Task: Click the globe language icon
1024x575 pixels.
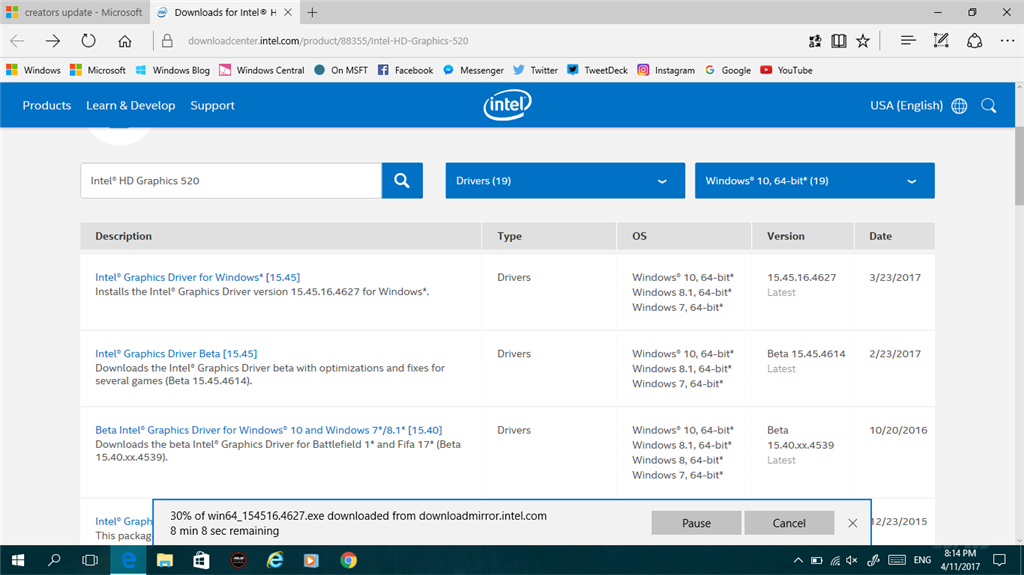Action: click(959, 106)
